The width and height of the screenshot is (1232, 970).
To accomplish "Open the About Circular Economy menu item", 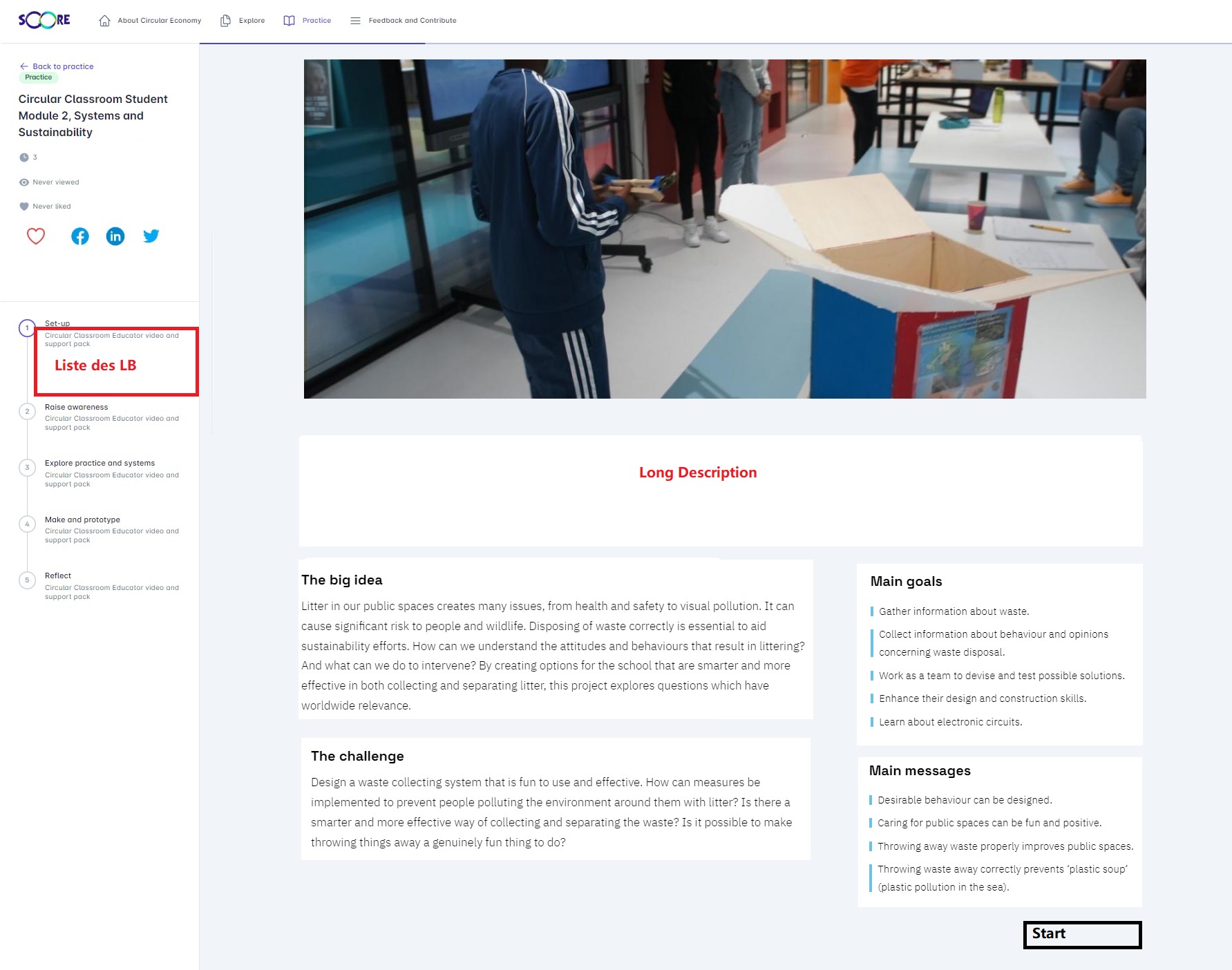I will (159, 21).
